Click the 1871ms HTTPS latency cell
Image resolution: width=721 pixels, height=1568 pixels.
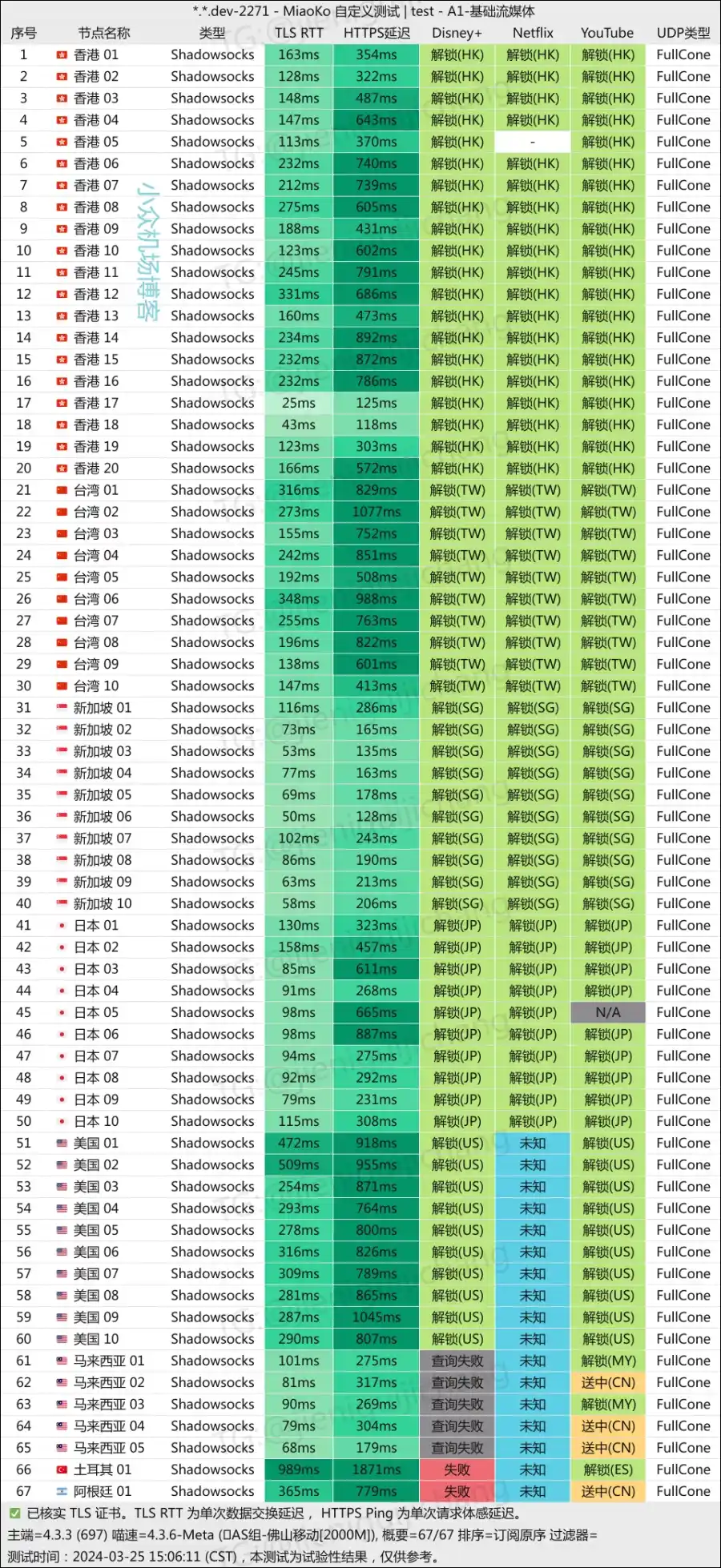tap(377, 1469)
